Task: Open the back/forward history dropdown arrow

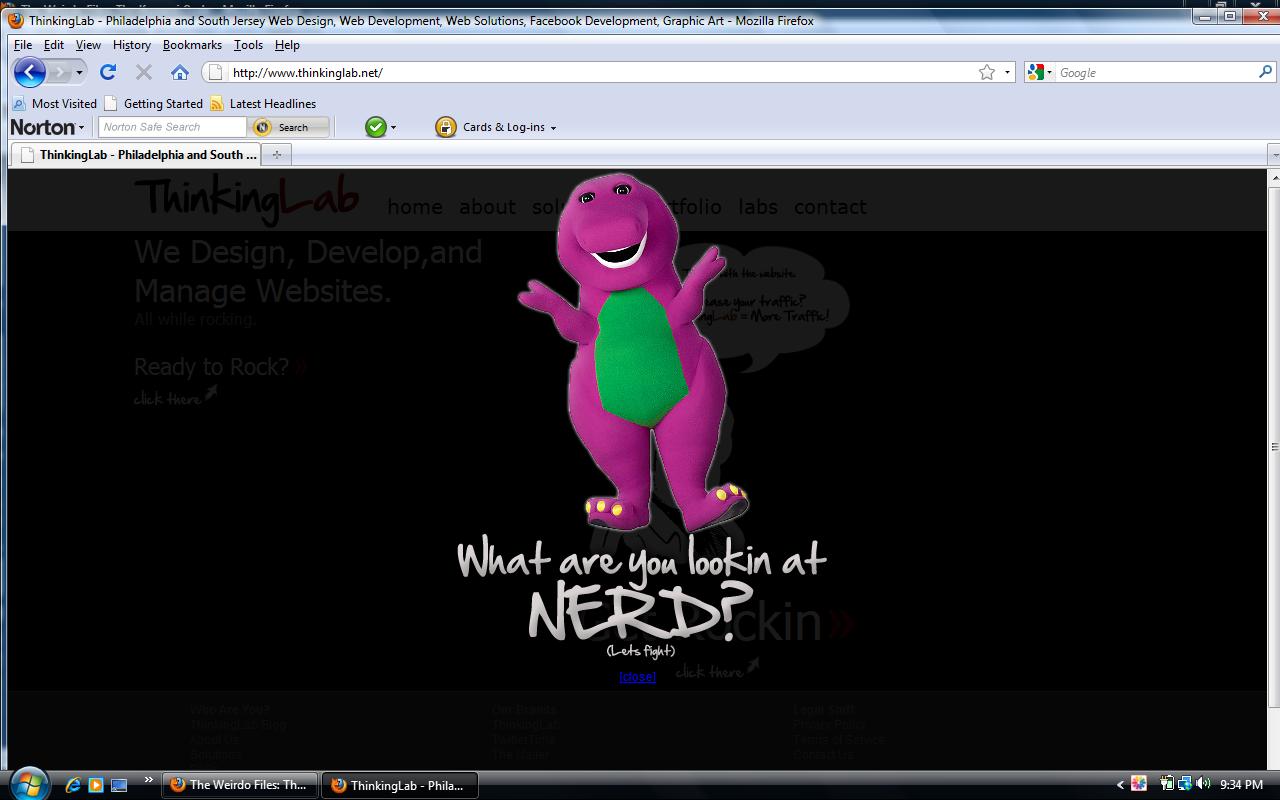Action: (79, 72)
